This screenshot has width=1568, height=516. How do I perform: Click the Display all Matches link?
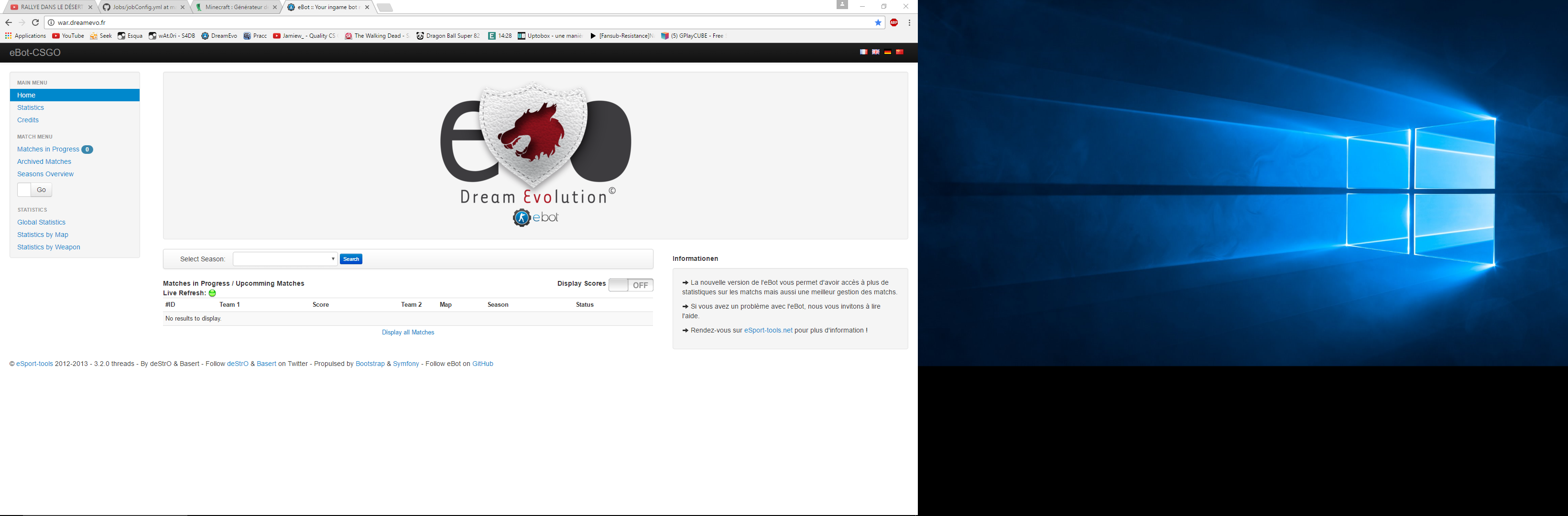pyautogui.click(x=408, y=332)
